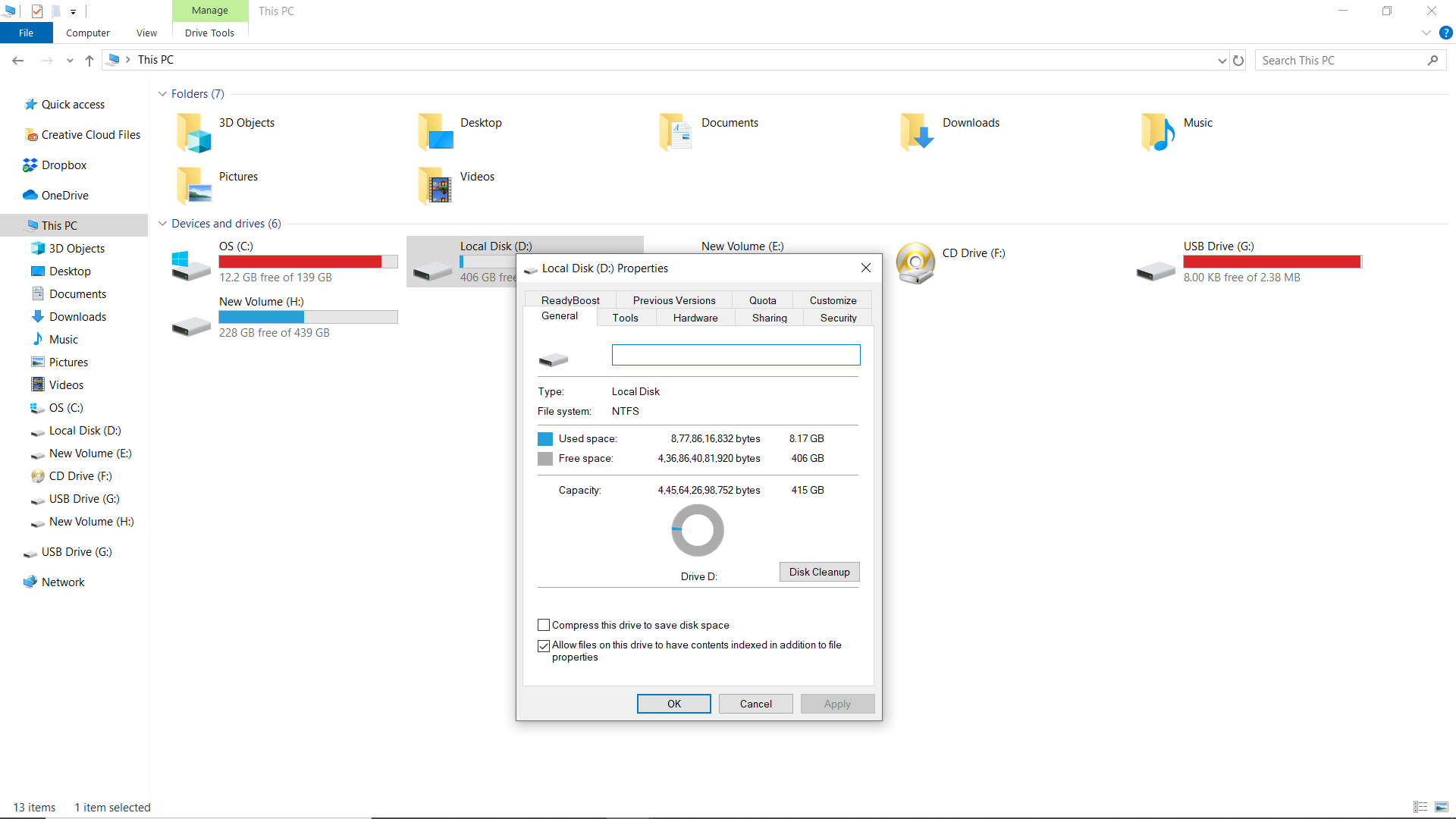Switch to the Security tab
This screenshot has width=1456, height=819.
[x=838, y=318]
